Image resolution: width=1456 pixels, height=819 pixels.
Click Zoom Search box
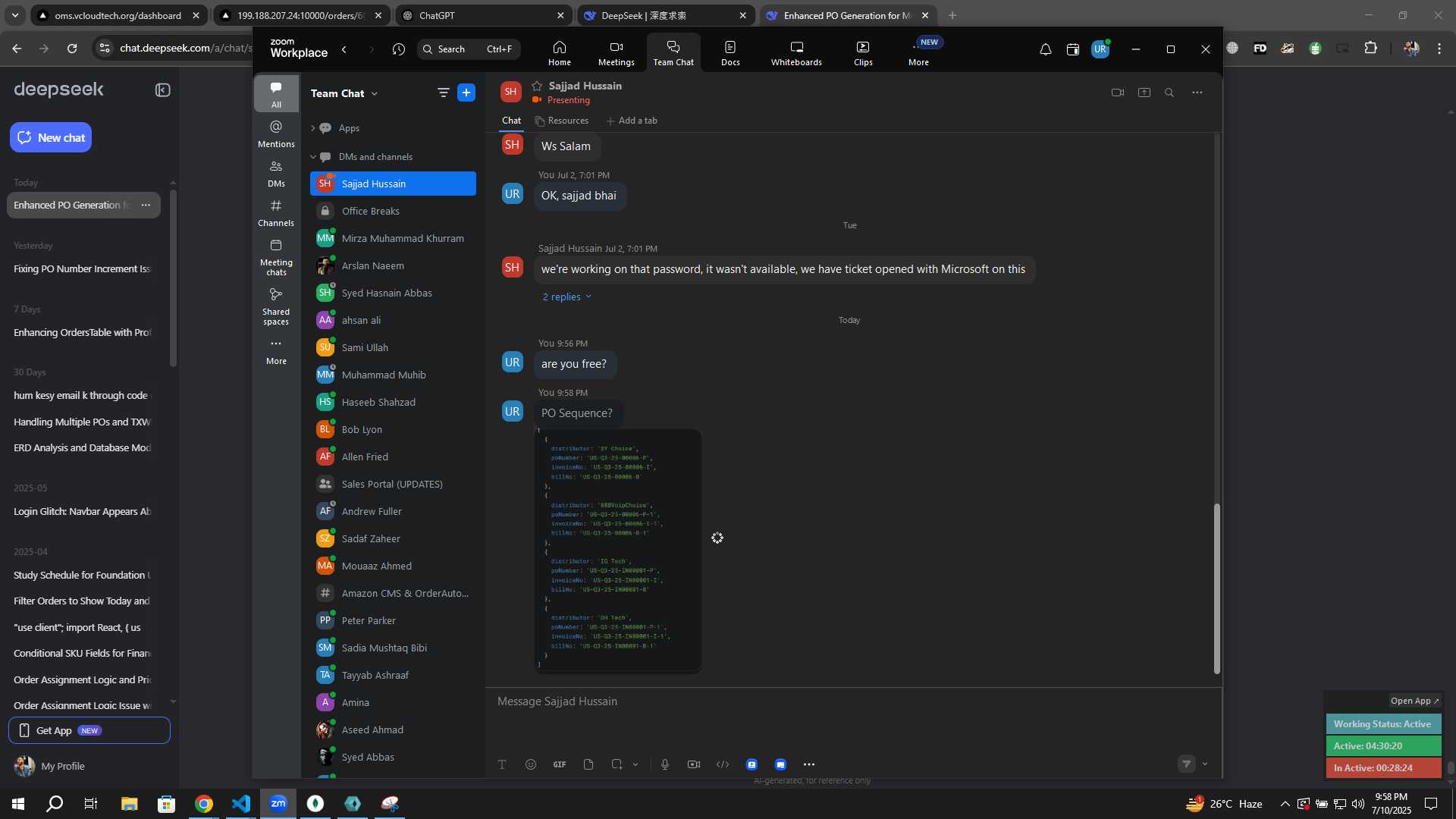coord(469,49)
